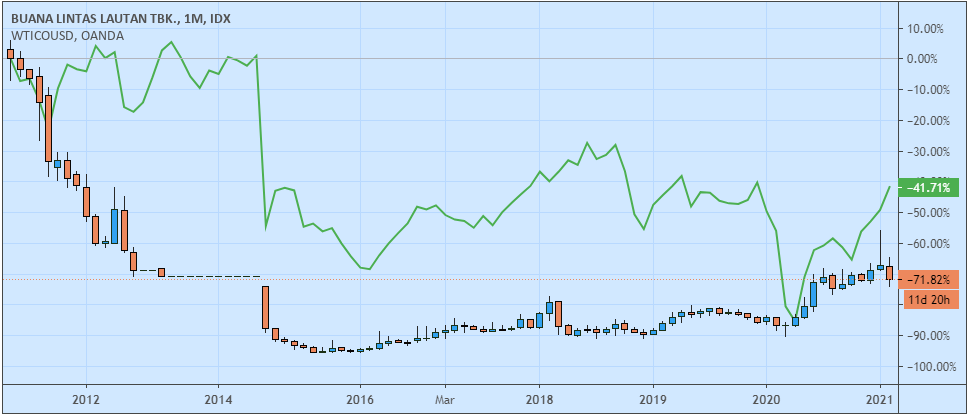
Task: Select the 2018 label on time axis
Action: point(539,396)
